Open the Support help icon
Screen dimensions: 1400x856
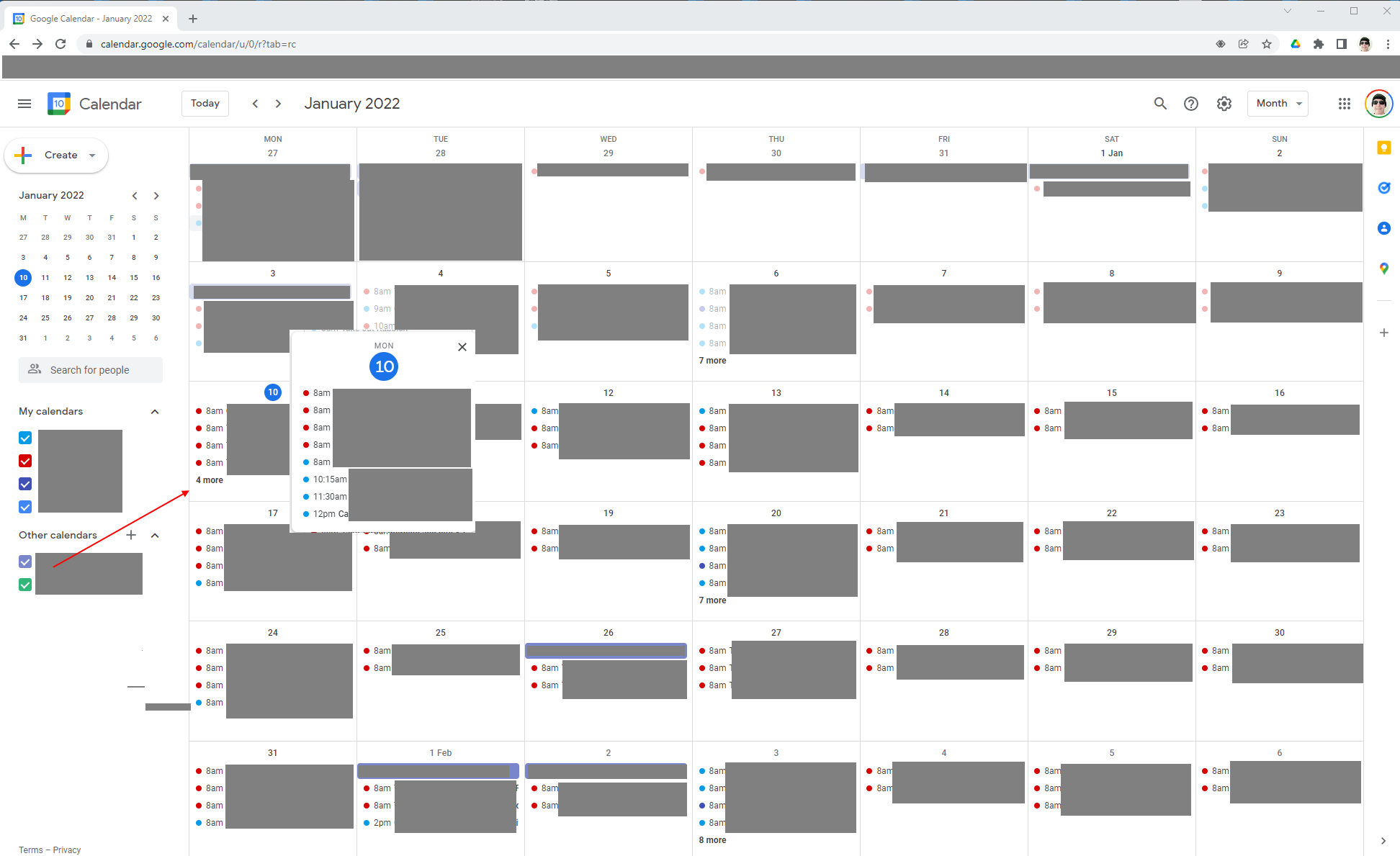[1191, 104]
